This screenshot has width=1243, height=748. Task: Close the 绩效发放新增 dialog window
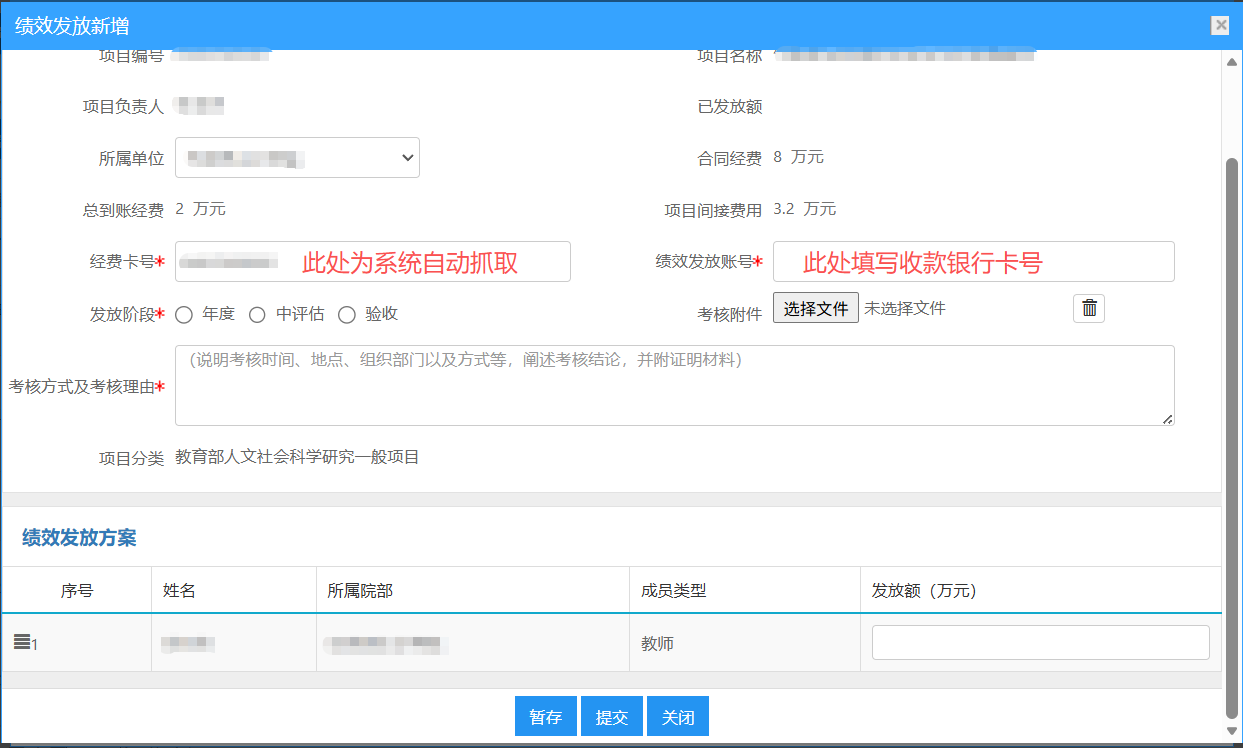pyautogui.click(x=1219, y=26)
